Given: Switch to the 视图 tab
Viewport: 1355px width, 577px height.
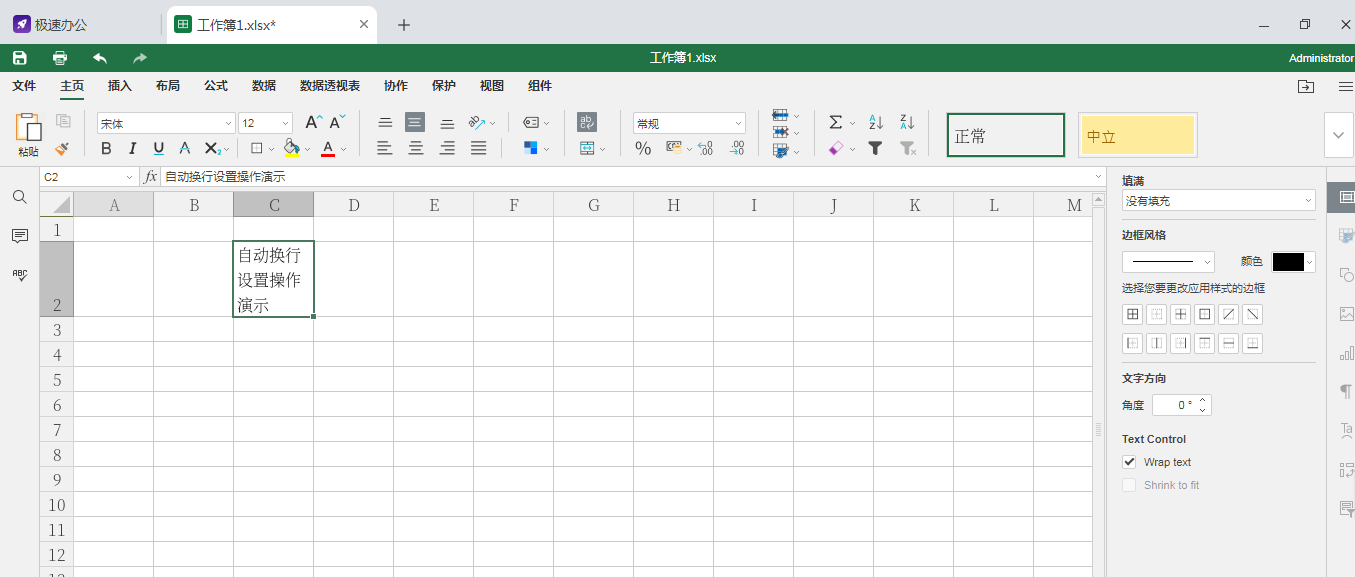Looking at the screenshot, I should [x=492, y=86].
